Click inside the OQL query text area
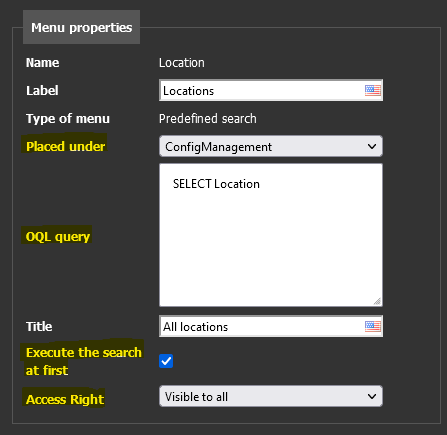The image size is (447, 435). (x=271, y=235)
